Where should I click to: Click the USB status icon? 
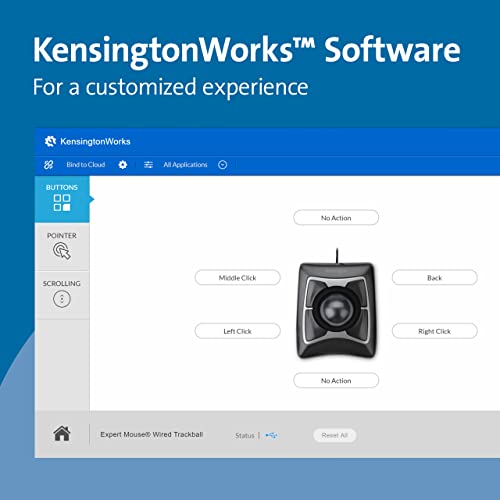coord(271,435)
